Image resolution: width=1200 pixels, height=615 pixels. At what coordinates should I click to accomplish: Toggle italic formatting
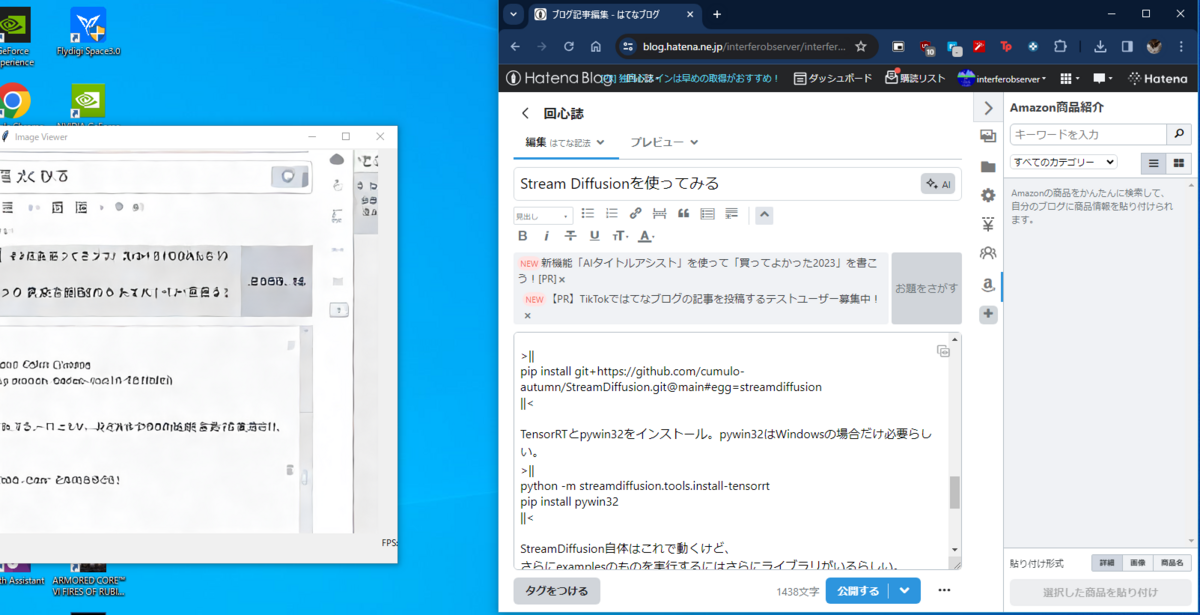(546, 235)
